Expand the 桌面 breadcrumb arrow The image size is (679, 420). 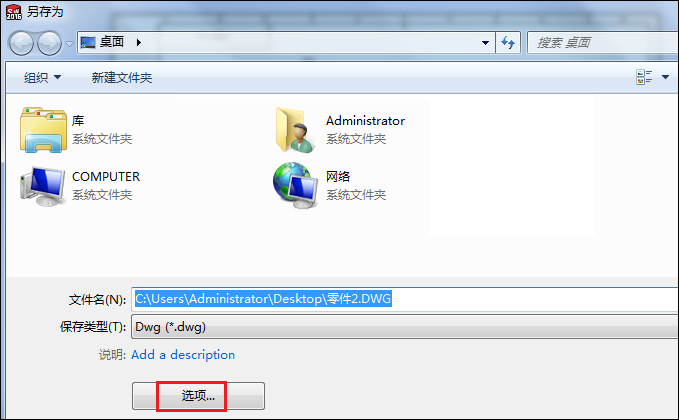coord(139,42)
